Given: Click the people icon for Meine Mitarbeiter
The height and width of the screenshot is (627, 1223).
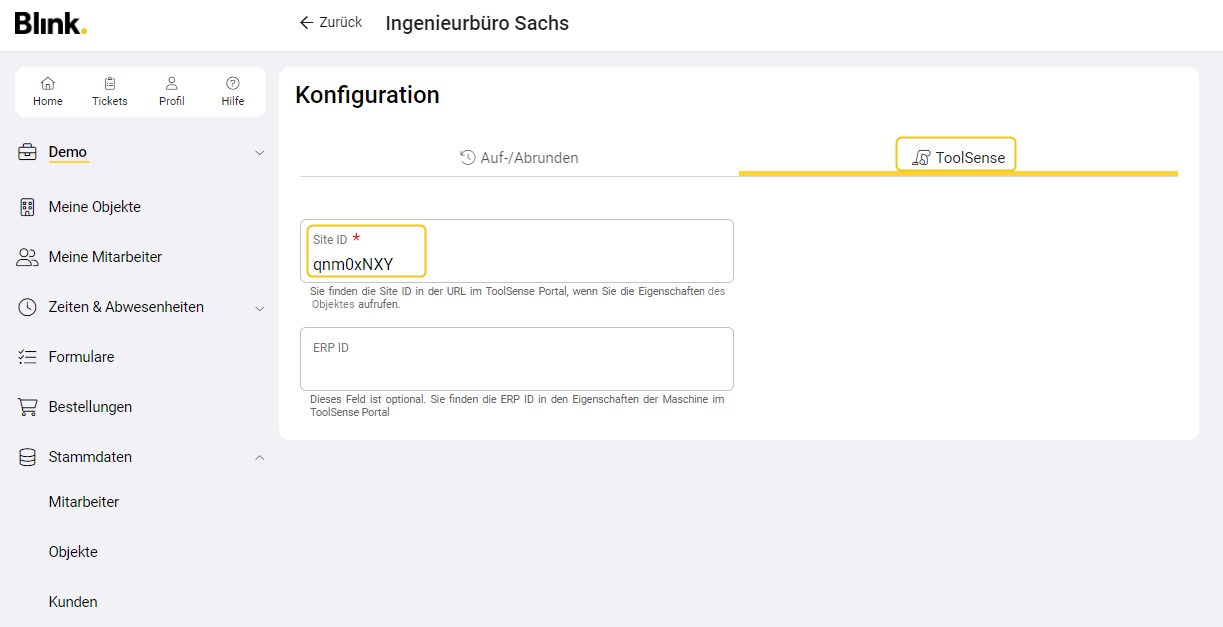Looking at the screenshot, I should pos(28,257).
